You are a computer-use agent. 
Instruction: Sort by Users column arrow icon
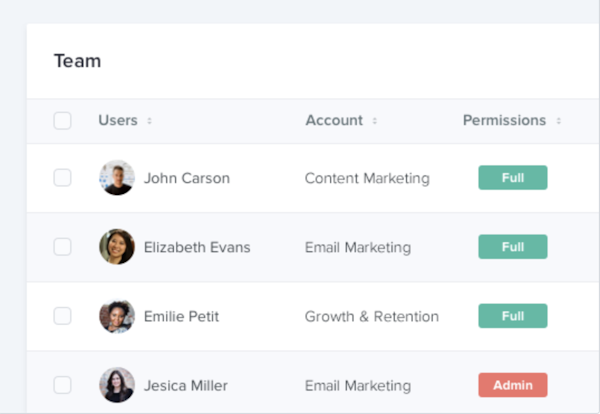tap(150, 121)
